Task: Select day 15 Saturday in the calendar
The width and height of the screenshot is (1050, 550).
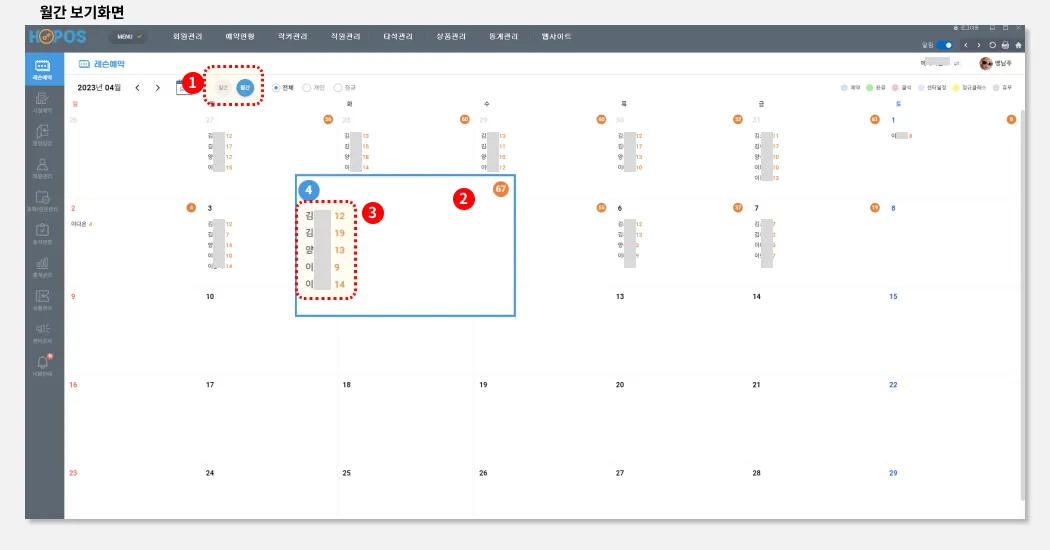Action: point(893,297)
